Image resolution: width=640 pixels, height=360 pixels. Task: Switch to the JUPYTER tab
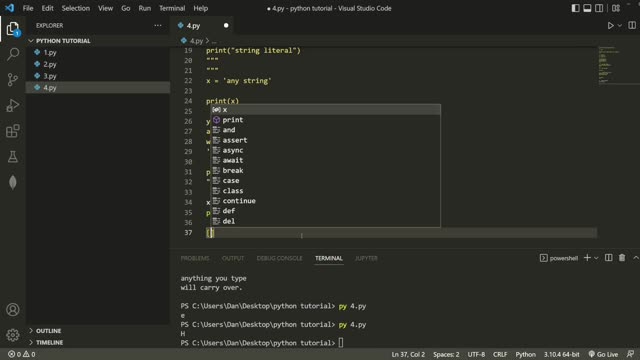click(x=366, y=258)
